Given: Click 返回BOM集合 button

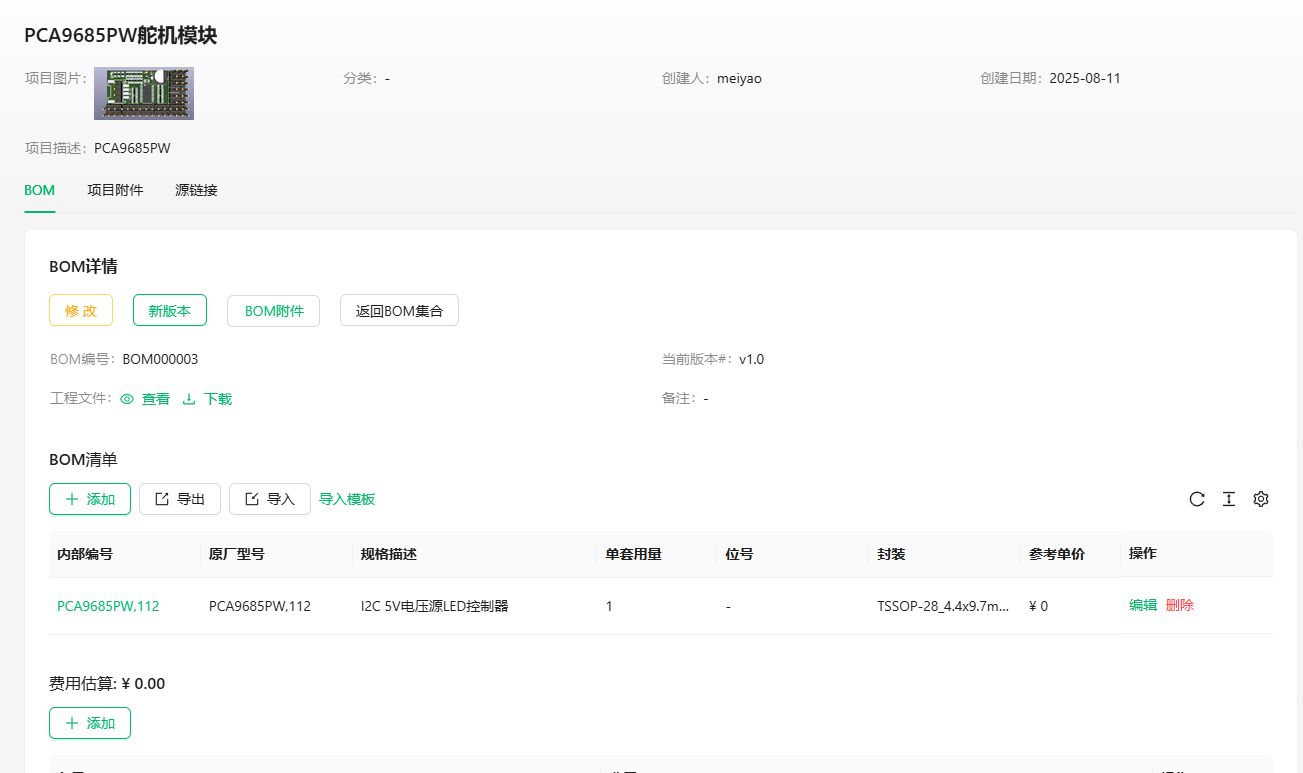Looking at the screenshot, I should (399, 310).
